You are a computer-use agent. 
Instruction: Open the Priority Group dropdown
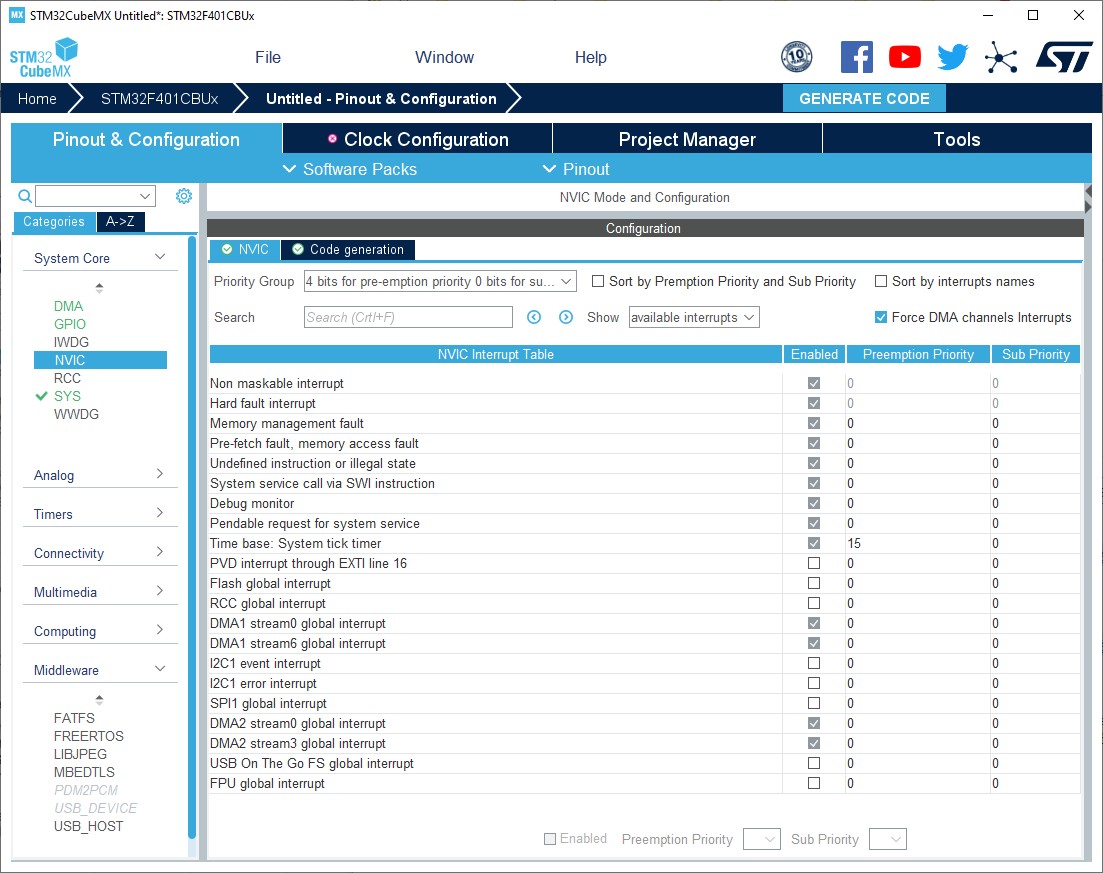coord(440,281)
